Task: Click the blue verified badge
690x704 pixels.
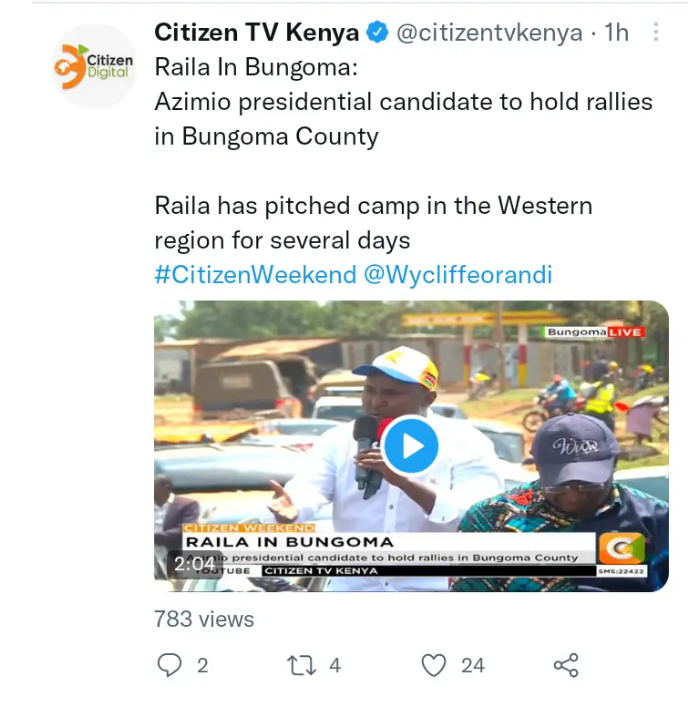Action: click(377, 32)
